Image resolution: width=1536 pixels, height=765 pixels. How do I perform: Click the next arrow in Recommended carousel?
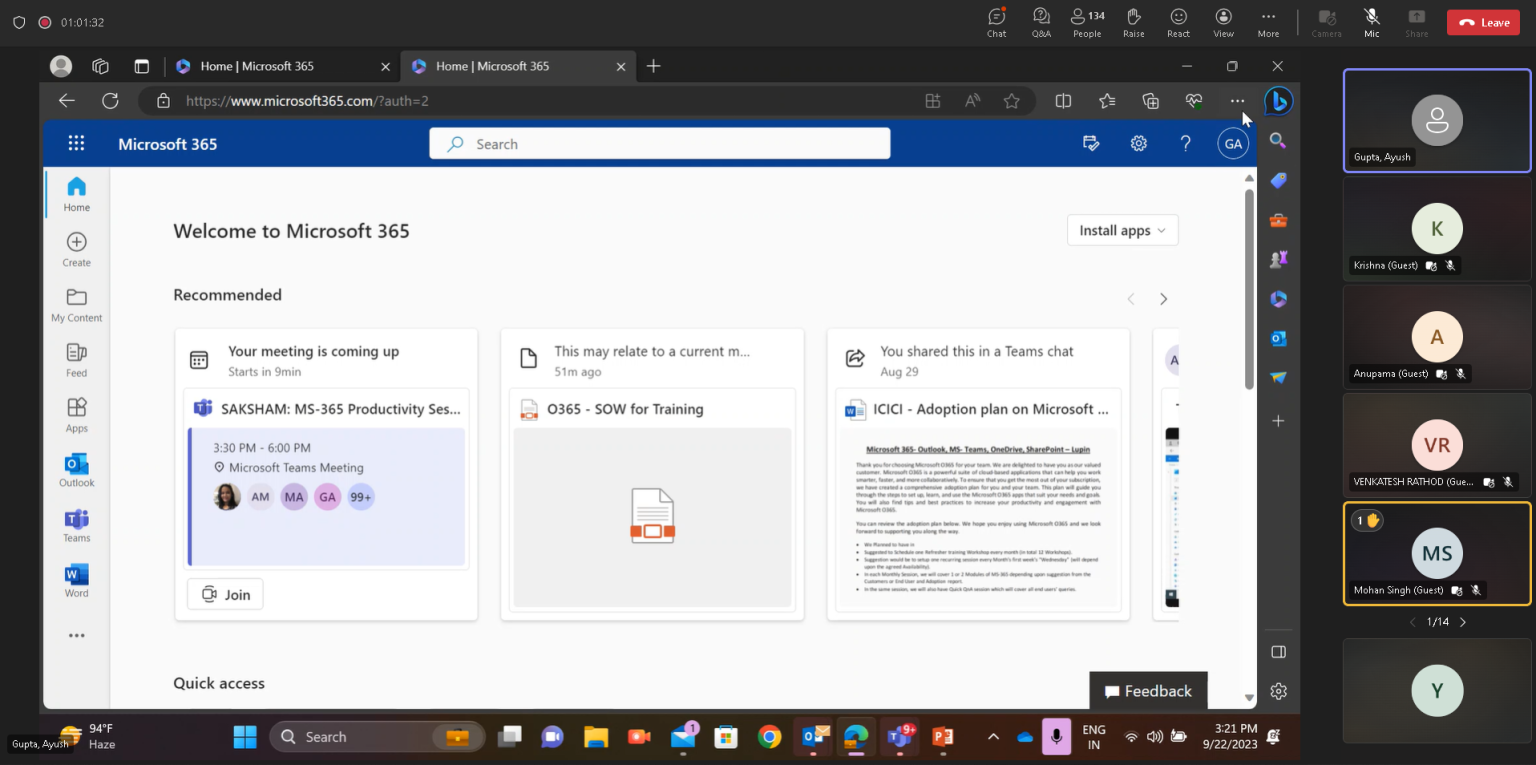(1163, 298)
